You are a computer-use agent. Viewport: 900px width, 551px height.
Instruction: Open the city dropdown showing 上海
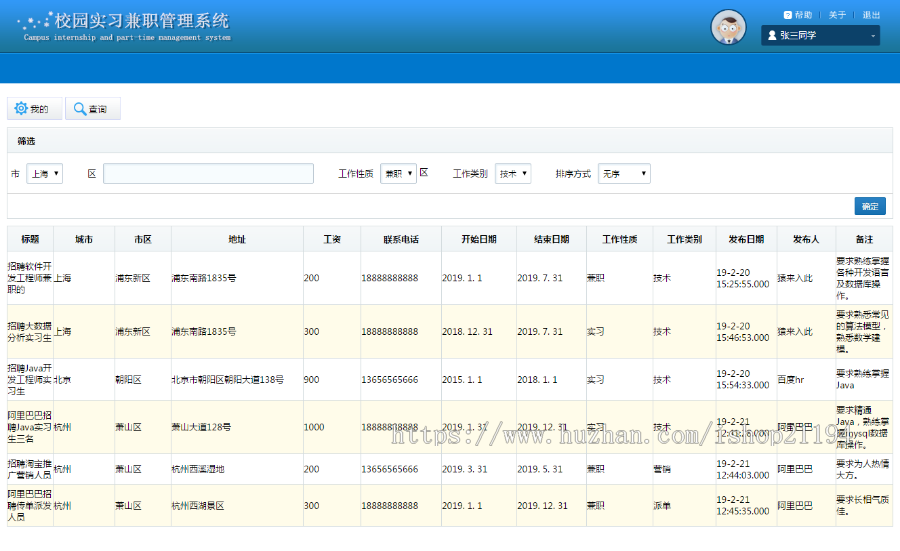[x=44, y=173]
